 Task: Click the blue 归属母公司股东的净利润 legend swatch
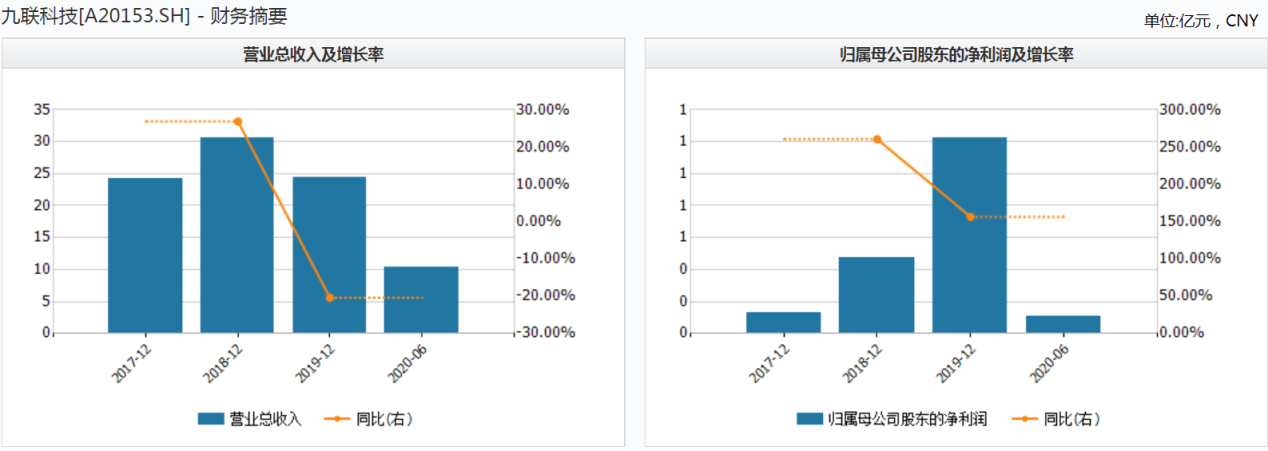click(x=810, y=419)
